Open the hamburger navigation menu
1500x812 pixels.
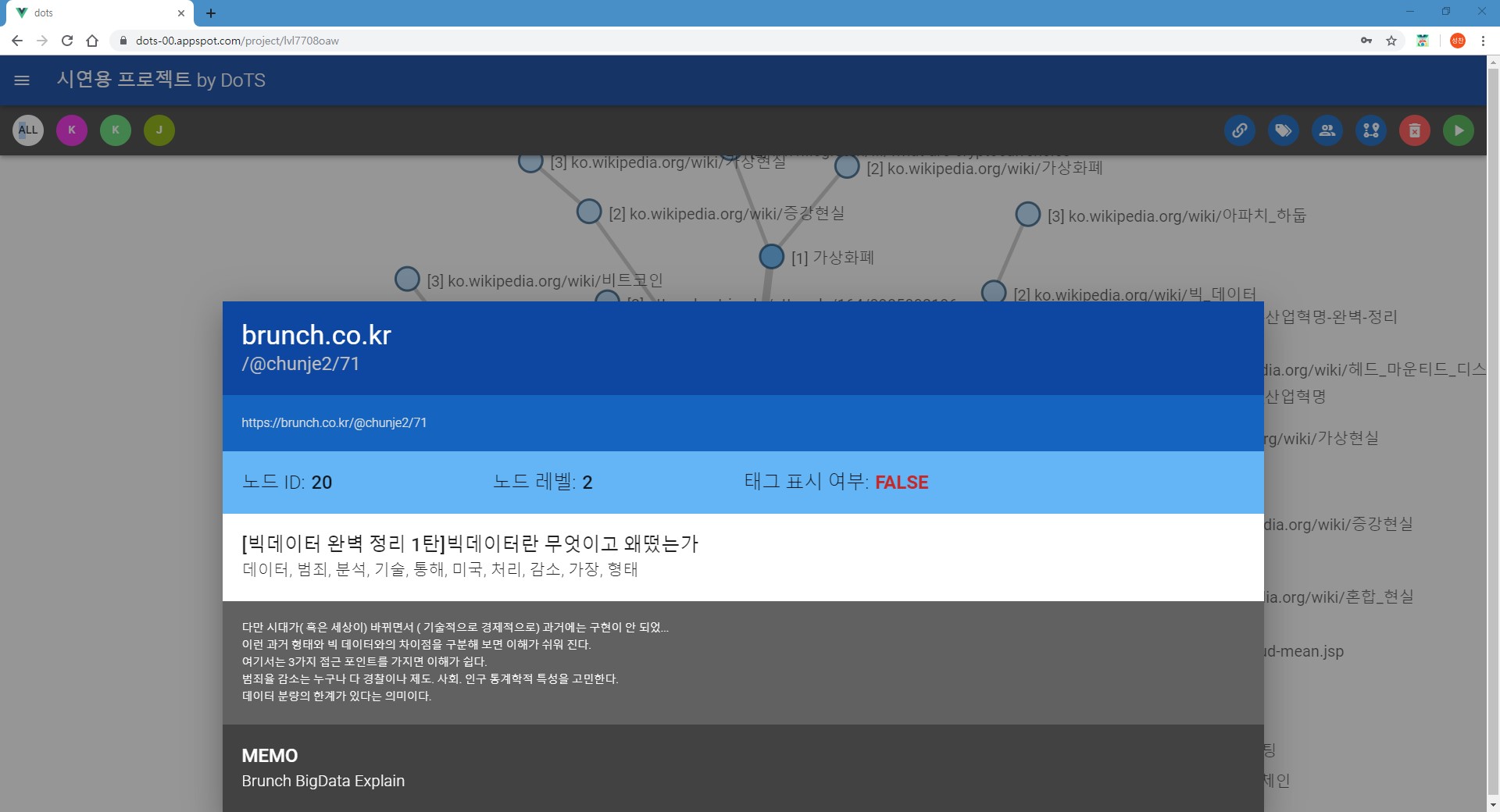pos(22,80)
